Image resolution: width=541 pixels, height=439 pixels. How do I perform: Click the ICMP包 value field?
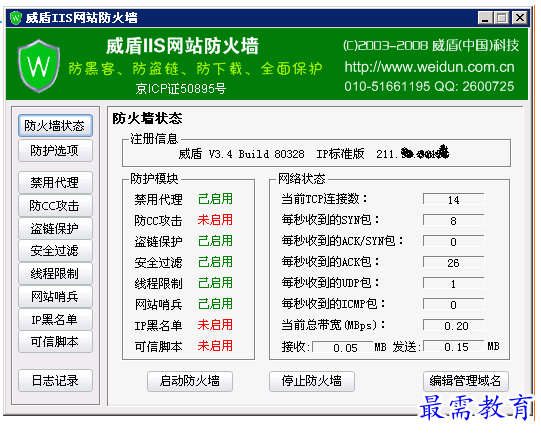[x=454, y=305]
